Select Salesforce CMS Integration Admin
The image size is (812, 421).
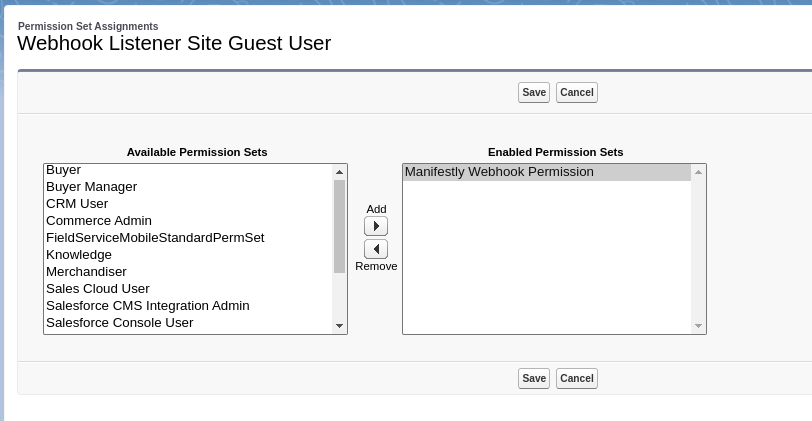148,306
